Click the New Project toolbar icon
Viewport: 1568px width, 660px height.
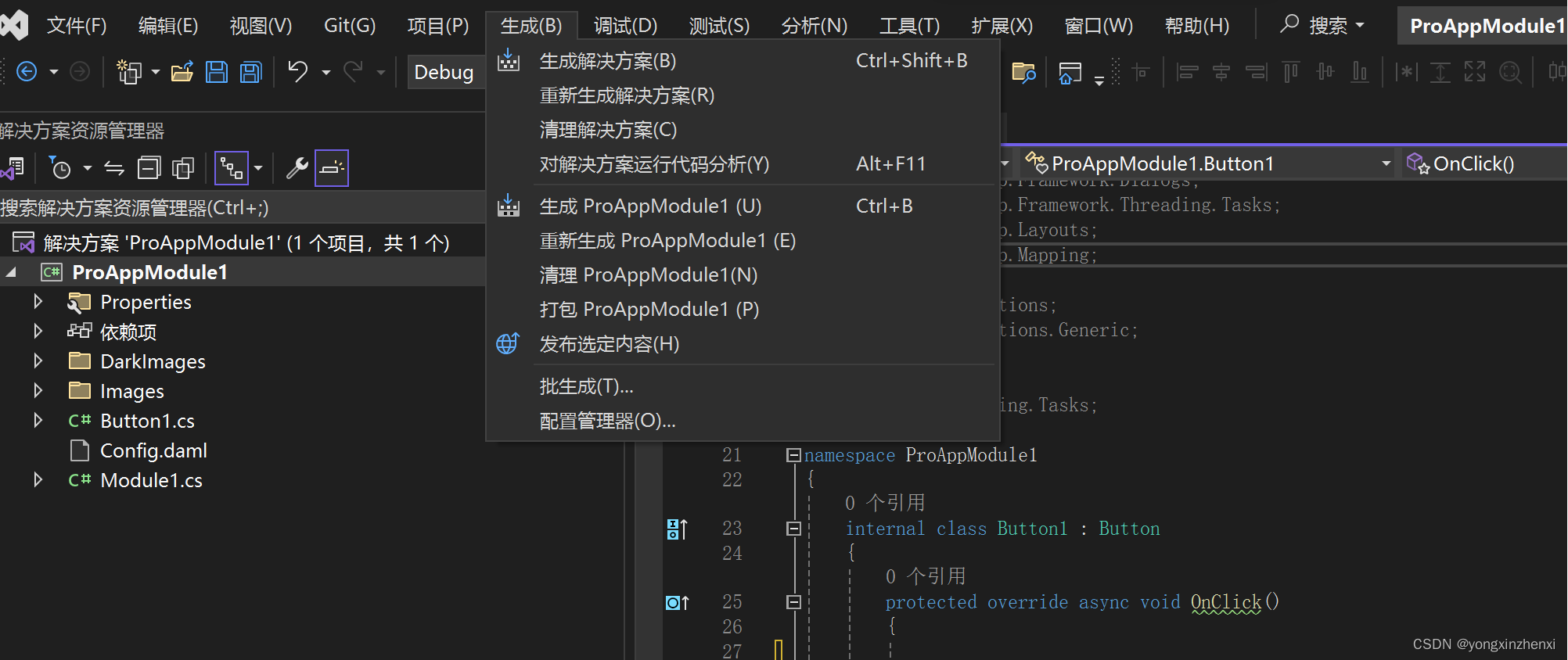pos(129,72)
